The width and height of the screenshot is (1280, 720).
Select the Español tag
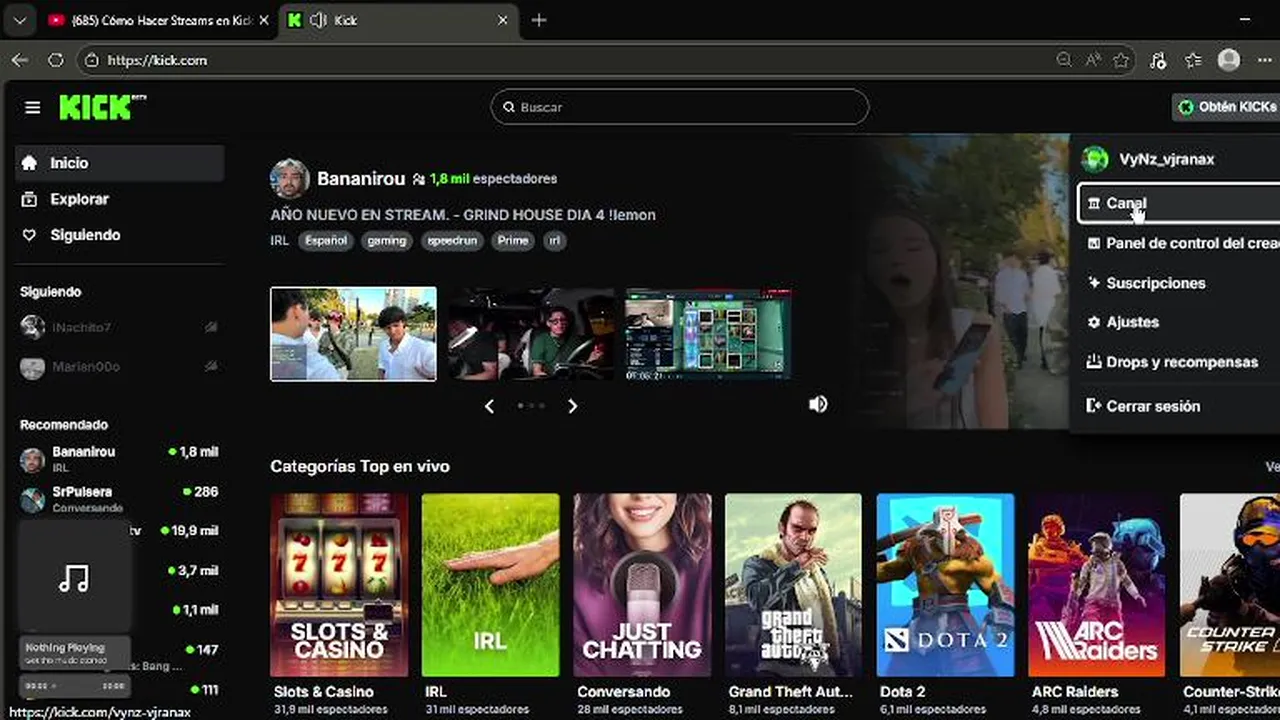(x=326, y=241)
